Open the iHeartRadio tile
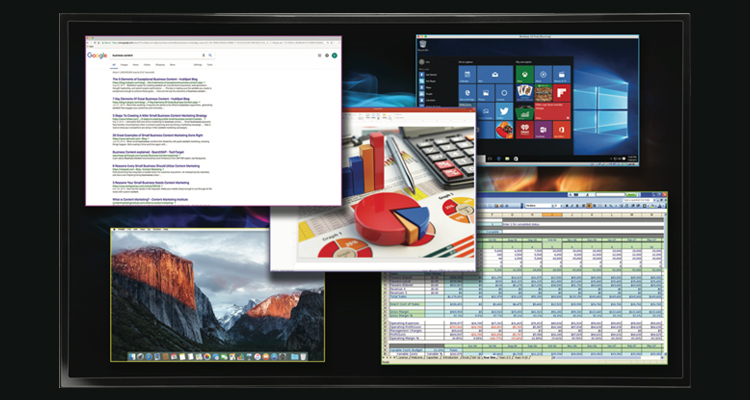This screenshot has width=750, height=400. point(525,130)
